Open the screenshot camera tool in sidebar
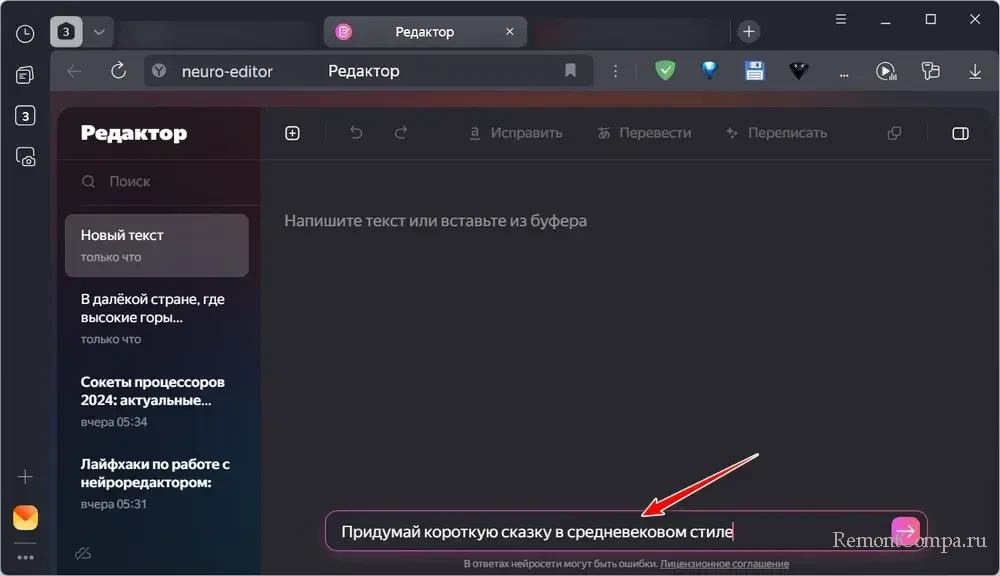Viewport: 1000px width, 576px height. [25, 157]
